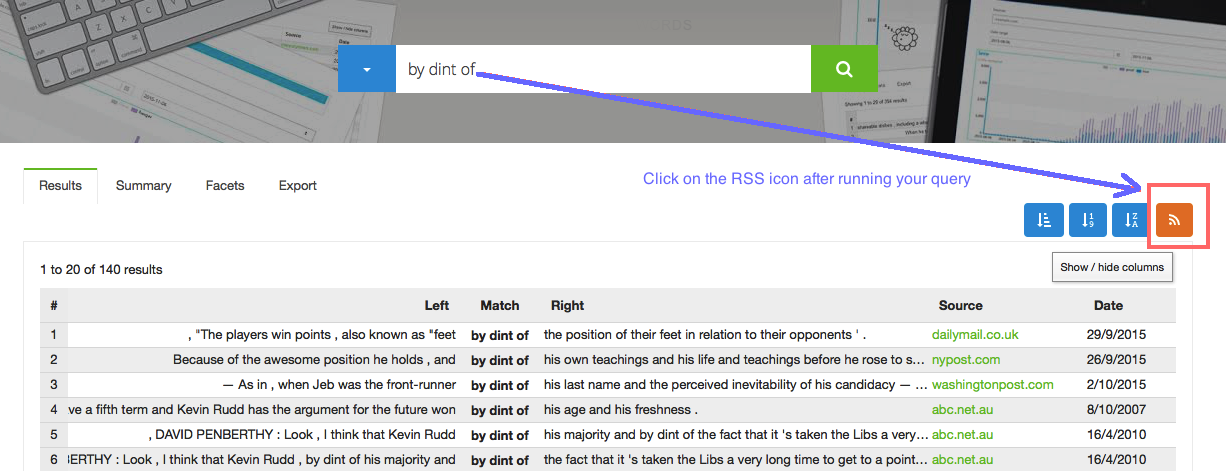Visit the washingtonpost.com source link
Viewport: 1226px width, 471px height.
pos(992,384)
